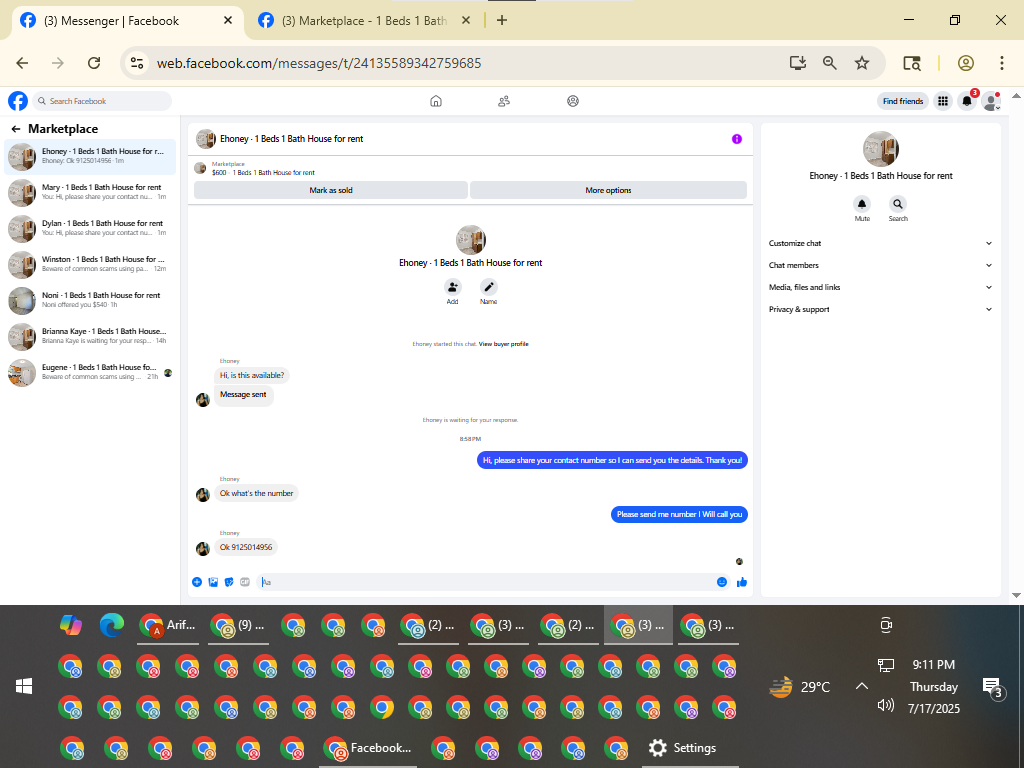Expand Chat members section
The image size is (1024, 768).
click(880, 265)
